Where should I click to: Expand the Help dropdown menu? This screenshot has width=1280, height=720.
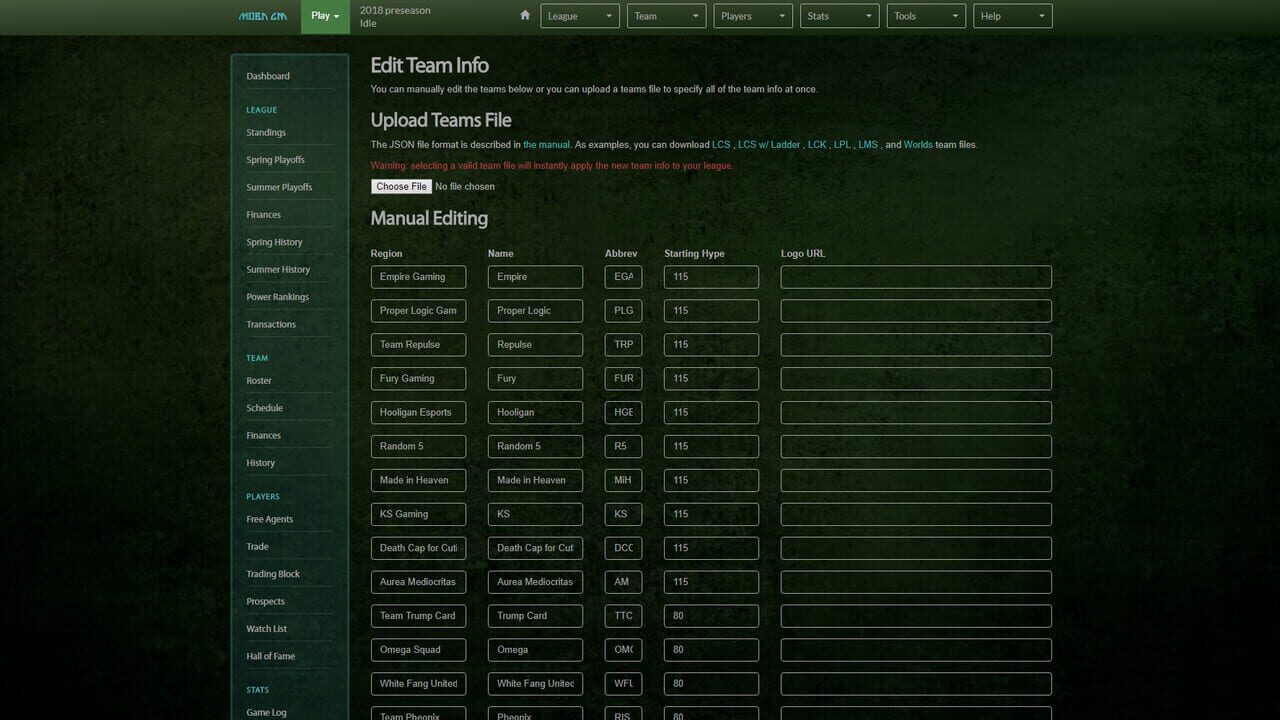tap(1013, 16)
